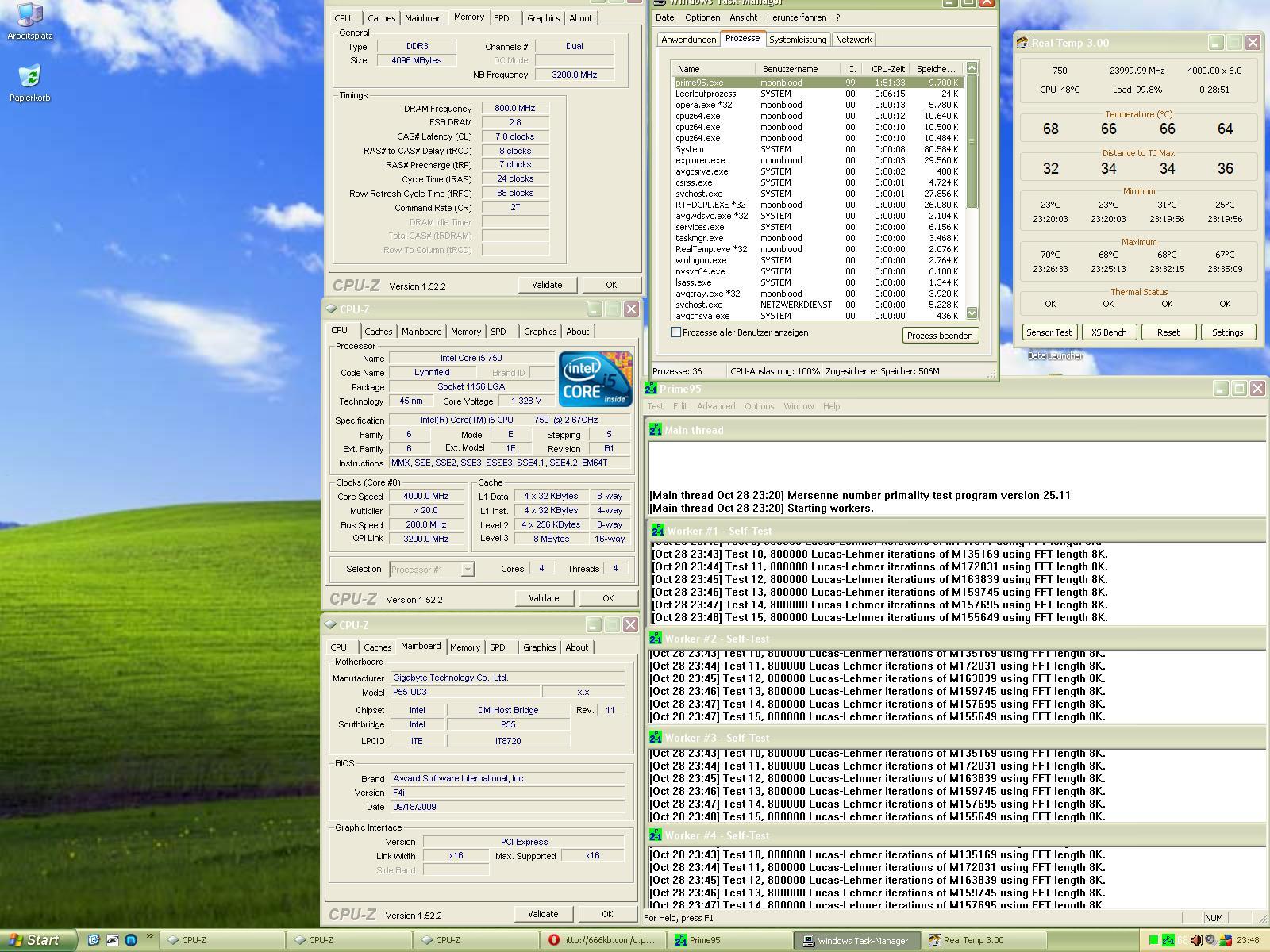
Task: Click the Prime95 title bar icon
Action: point(651,389)
